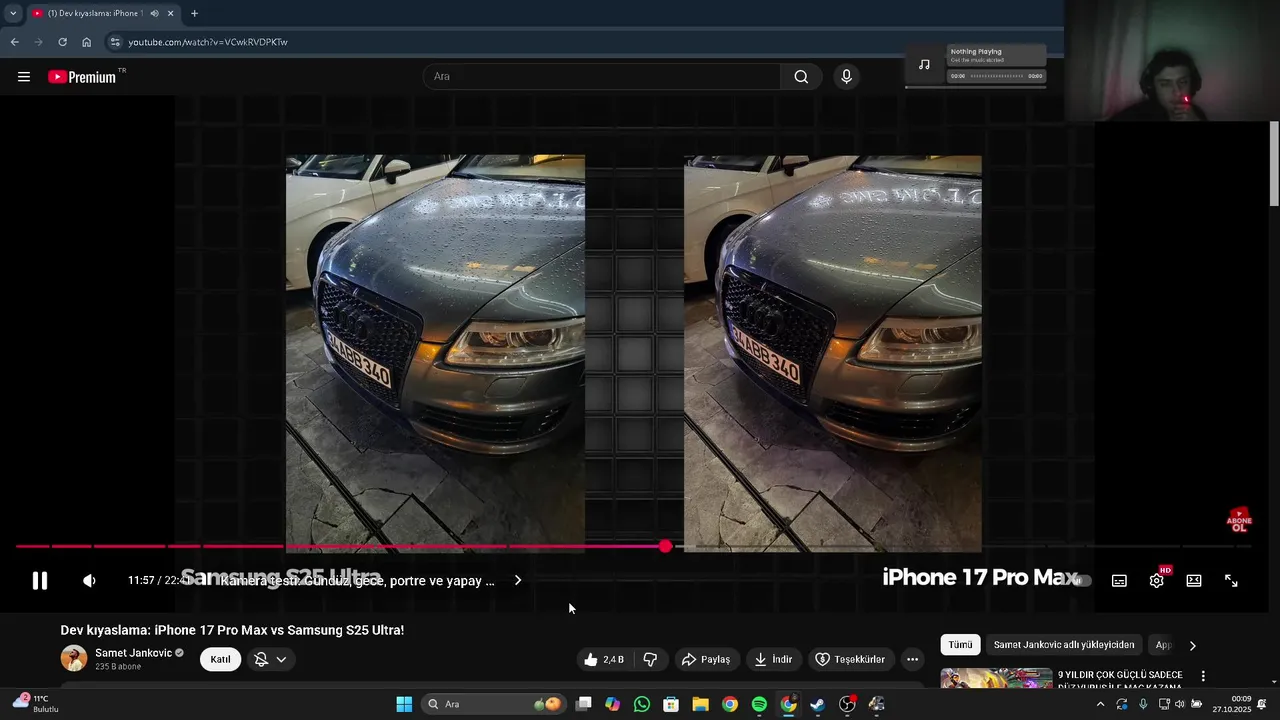Open the YouTube hamburger guide menu
This screenshot has height=720, width=1280.
click(x=24, y=77)
